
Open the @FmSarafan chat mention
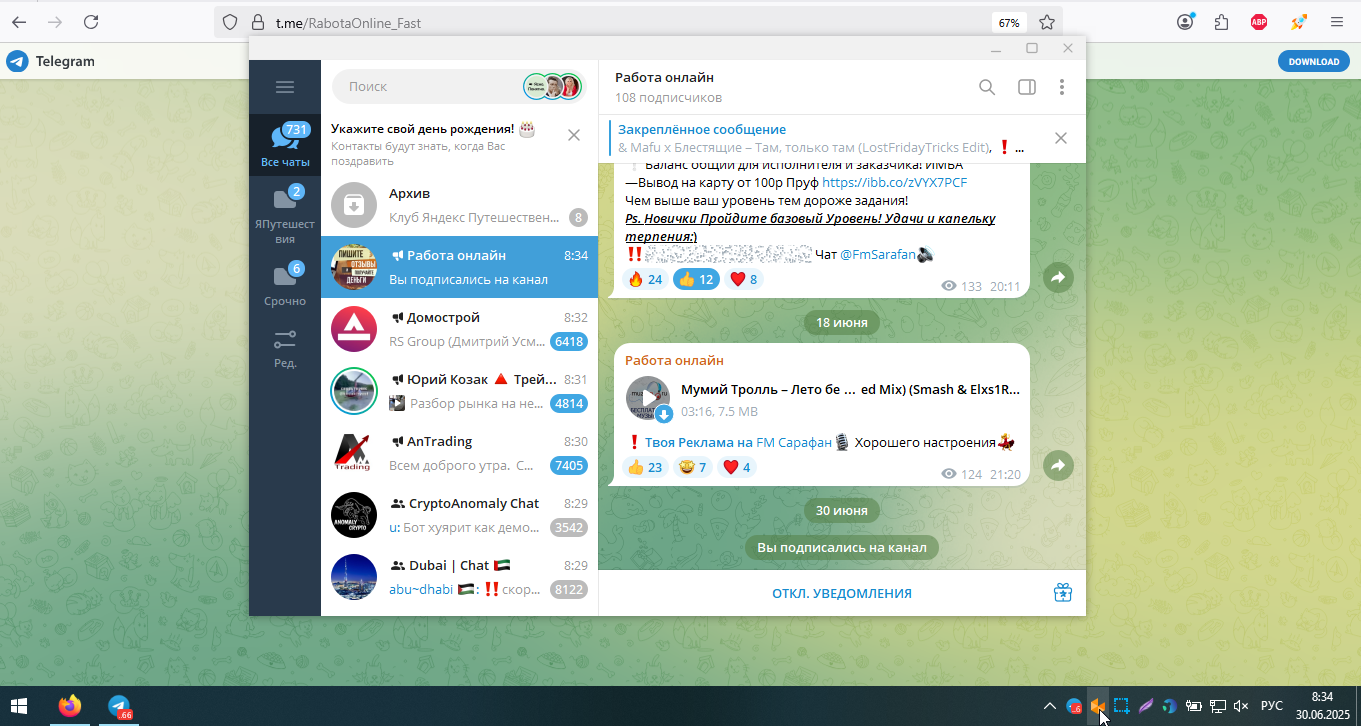tap(878, 255)
